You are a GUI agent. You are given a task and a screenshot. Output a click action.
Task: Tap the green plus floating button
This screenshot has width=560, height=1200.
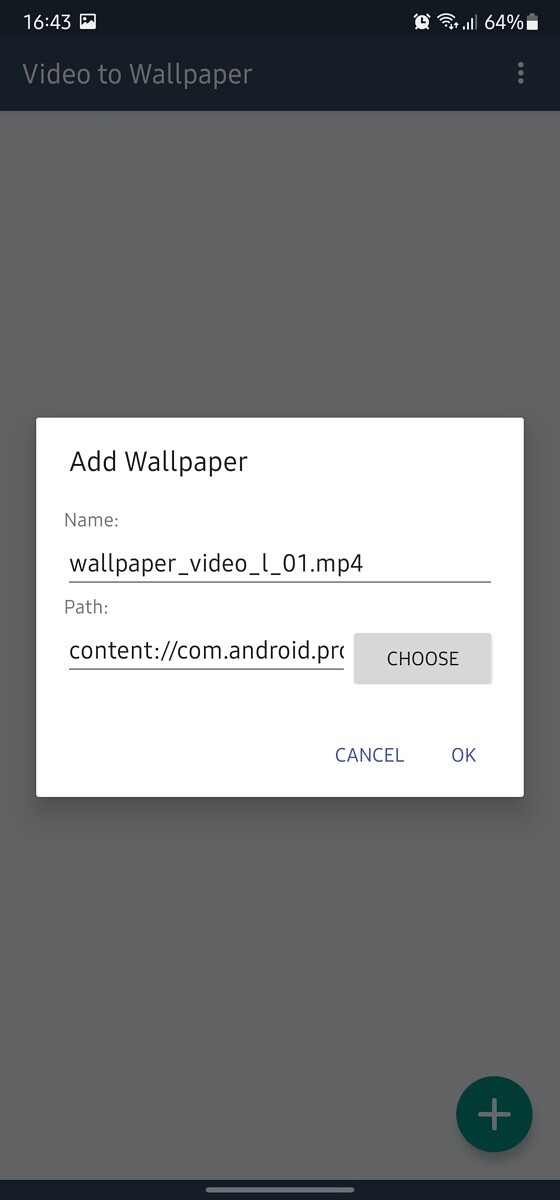point(494,1114)
